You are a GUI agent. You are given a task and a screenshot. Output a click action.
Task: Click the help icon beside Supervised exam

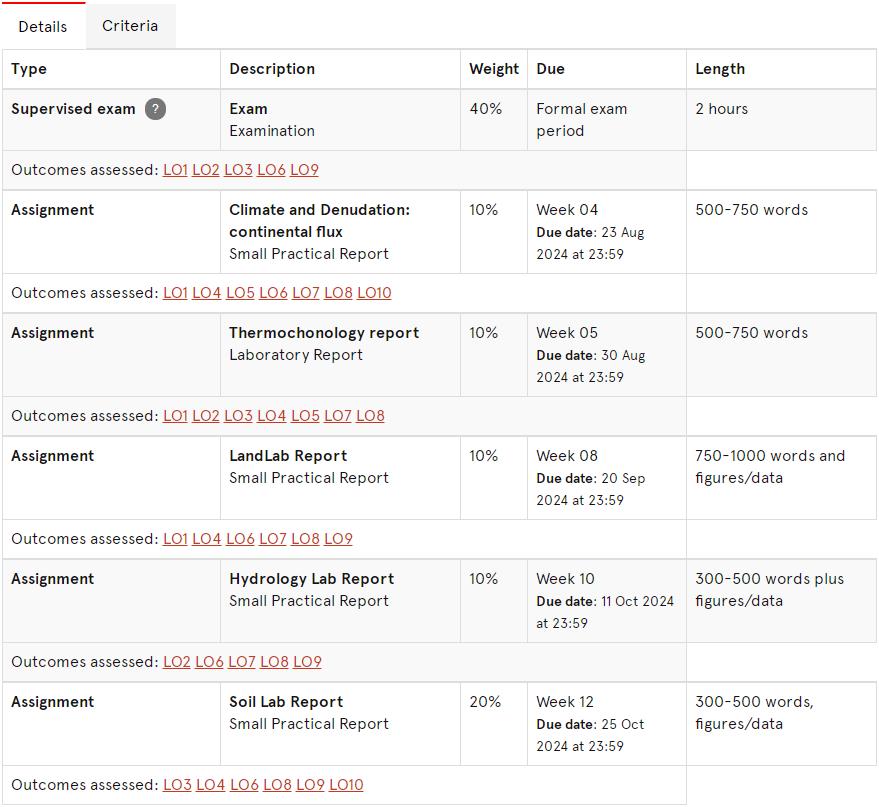pos(155,109)
